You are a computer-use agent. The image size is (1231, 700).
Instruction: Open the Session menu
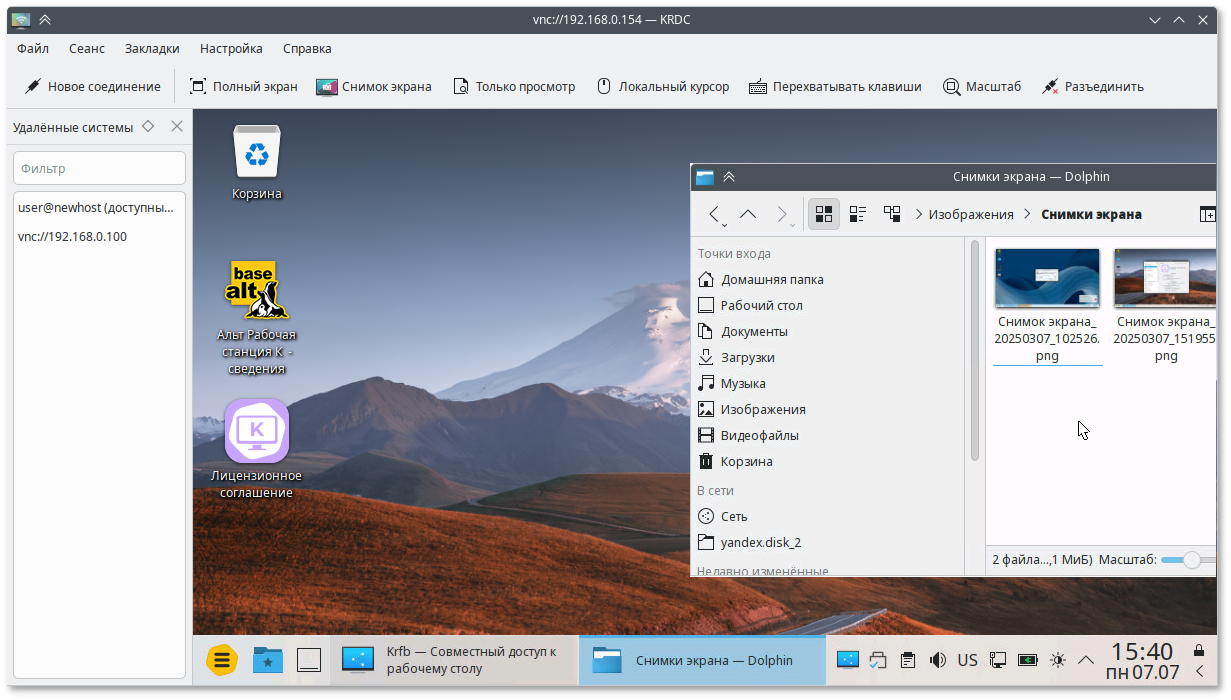click(87, 48)
